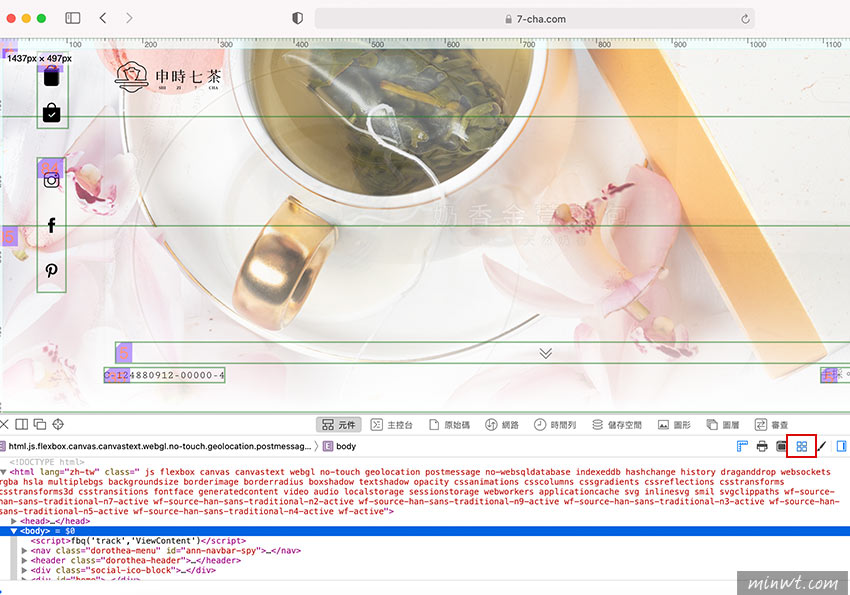Image resolution: width=850 pixels, height=595 pixels.
Task: Switch to the 元件 tab
Action: coord(339,425)
